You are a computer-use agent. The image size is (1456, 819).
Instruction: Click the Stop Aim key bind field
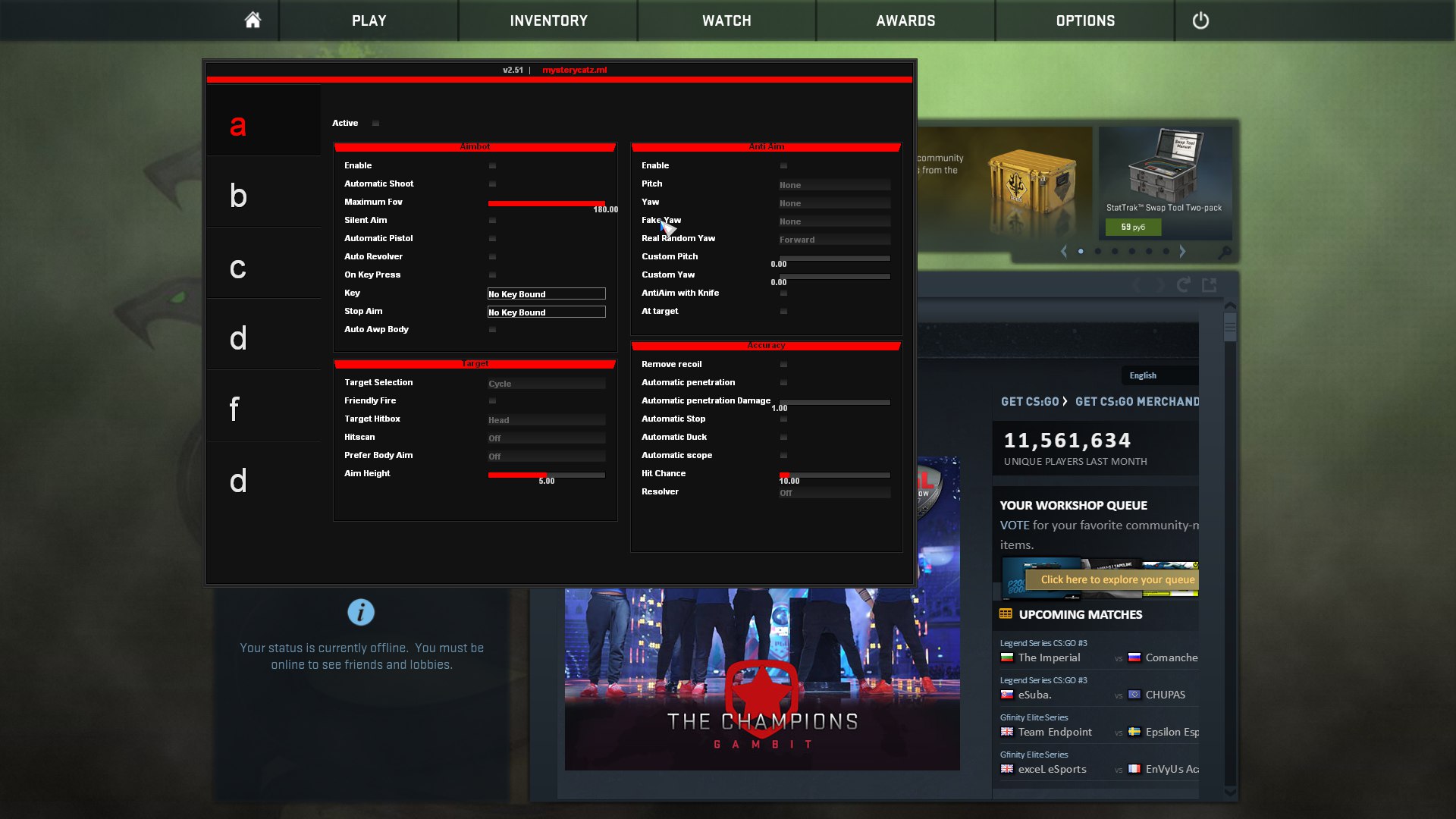pyautogui.click(x=546, y=312)
